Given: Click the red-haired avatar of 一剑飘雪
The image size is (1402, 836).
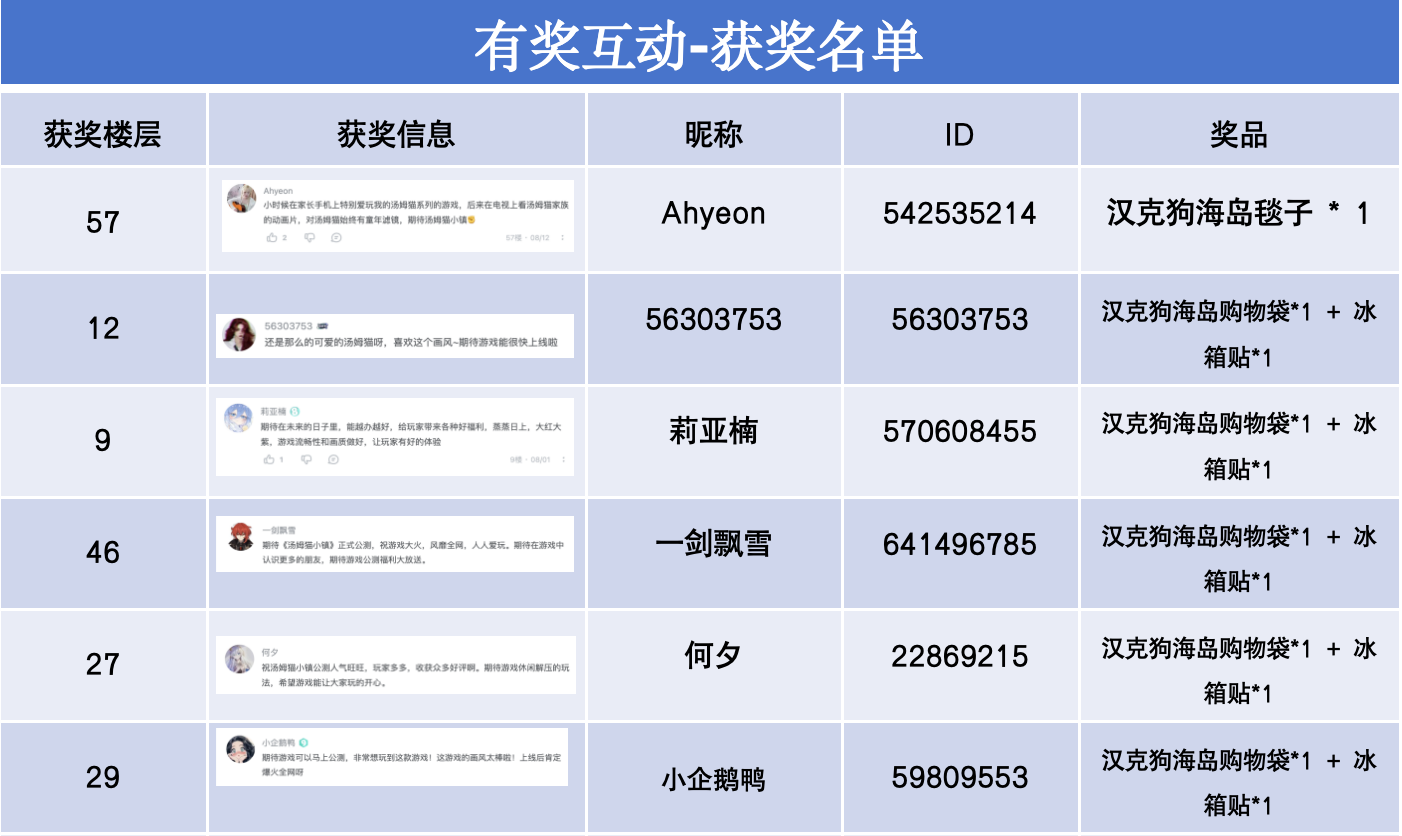Looking at the screenshot, I should [x=240, y=537].
